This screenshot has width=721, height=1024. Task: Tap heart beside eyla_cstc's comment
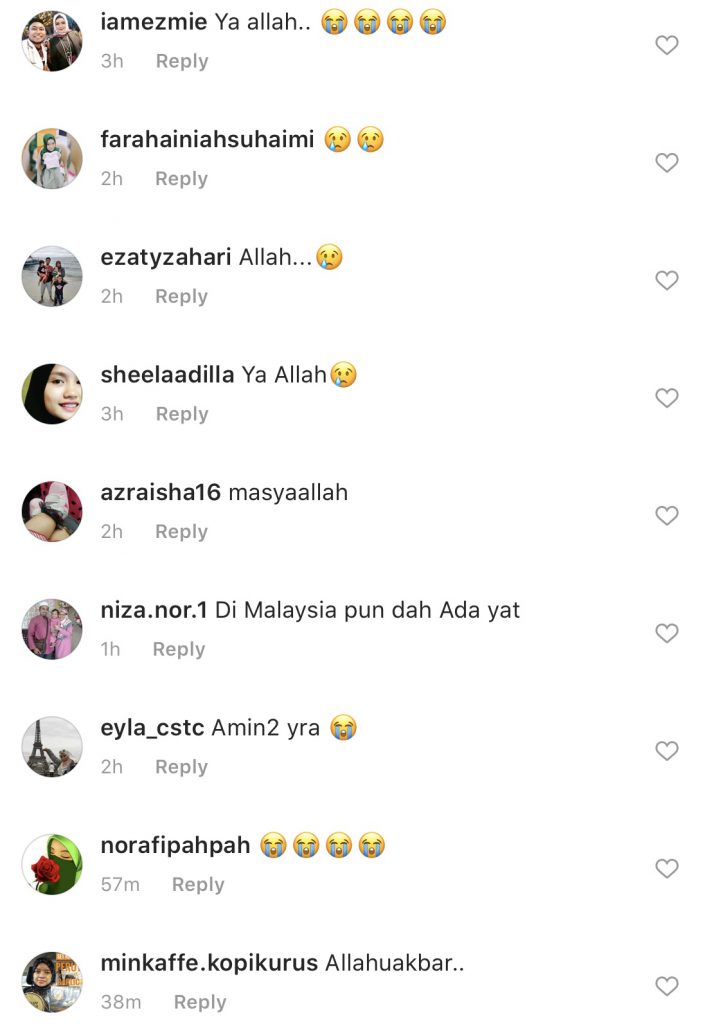pos(667,750)
